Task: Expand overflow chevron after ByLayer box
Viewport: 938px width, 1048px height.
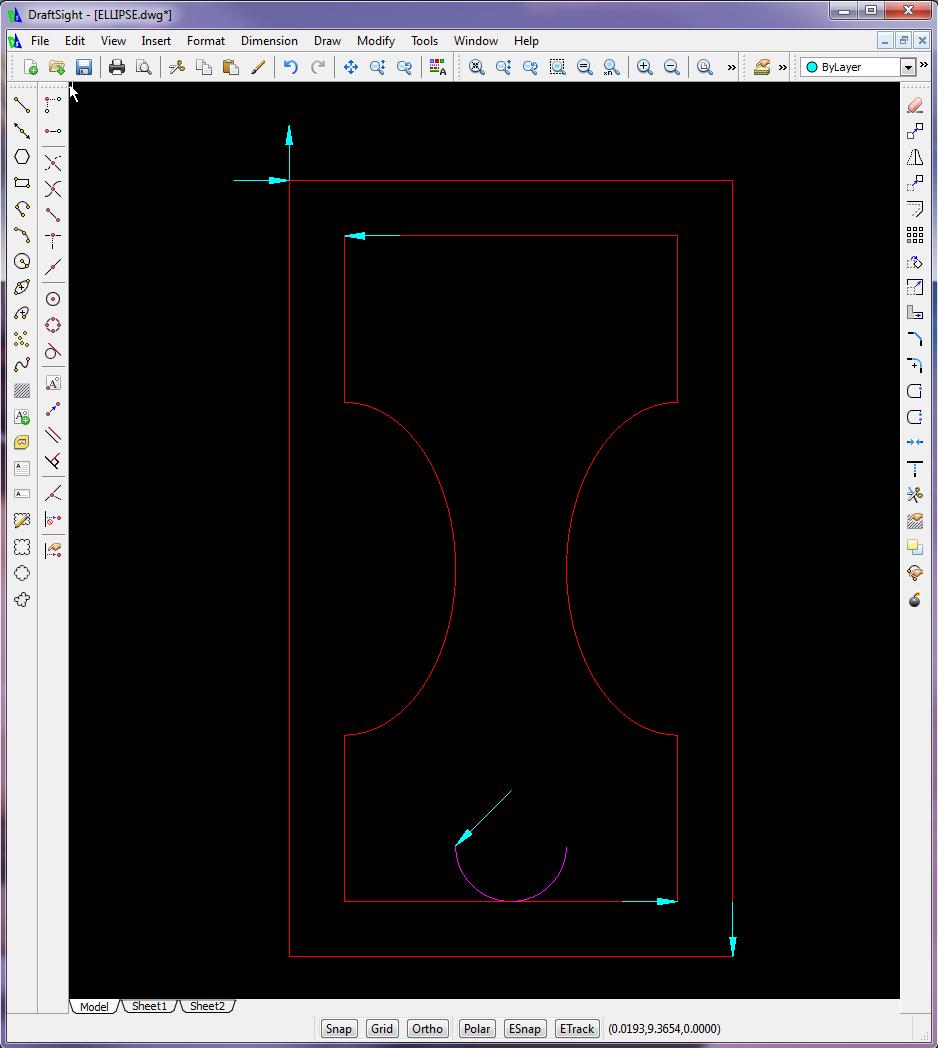Action: (924, 65)
